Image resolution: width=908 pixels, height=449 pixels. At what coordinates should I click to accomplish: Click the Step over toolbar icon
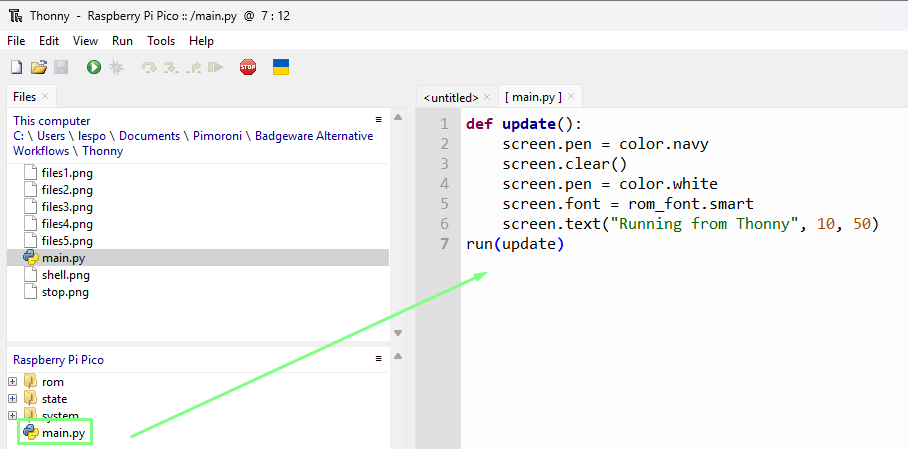[x=149, y=67]
